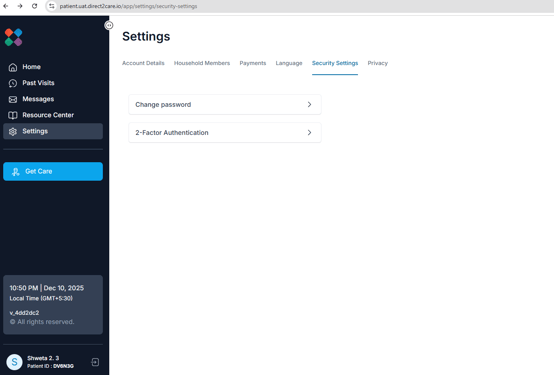554x375 pixels.
Task: Open the Payments tab
Action: [x=253, y=63]
